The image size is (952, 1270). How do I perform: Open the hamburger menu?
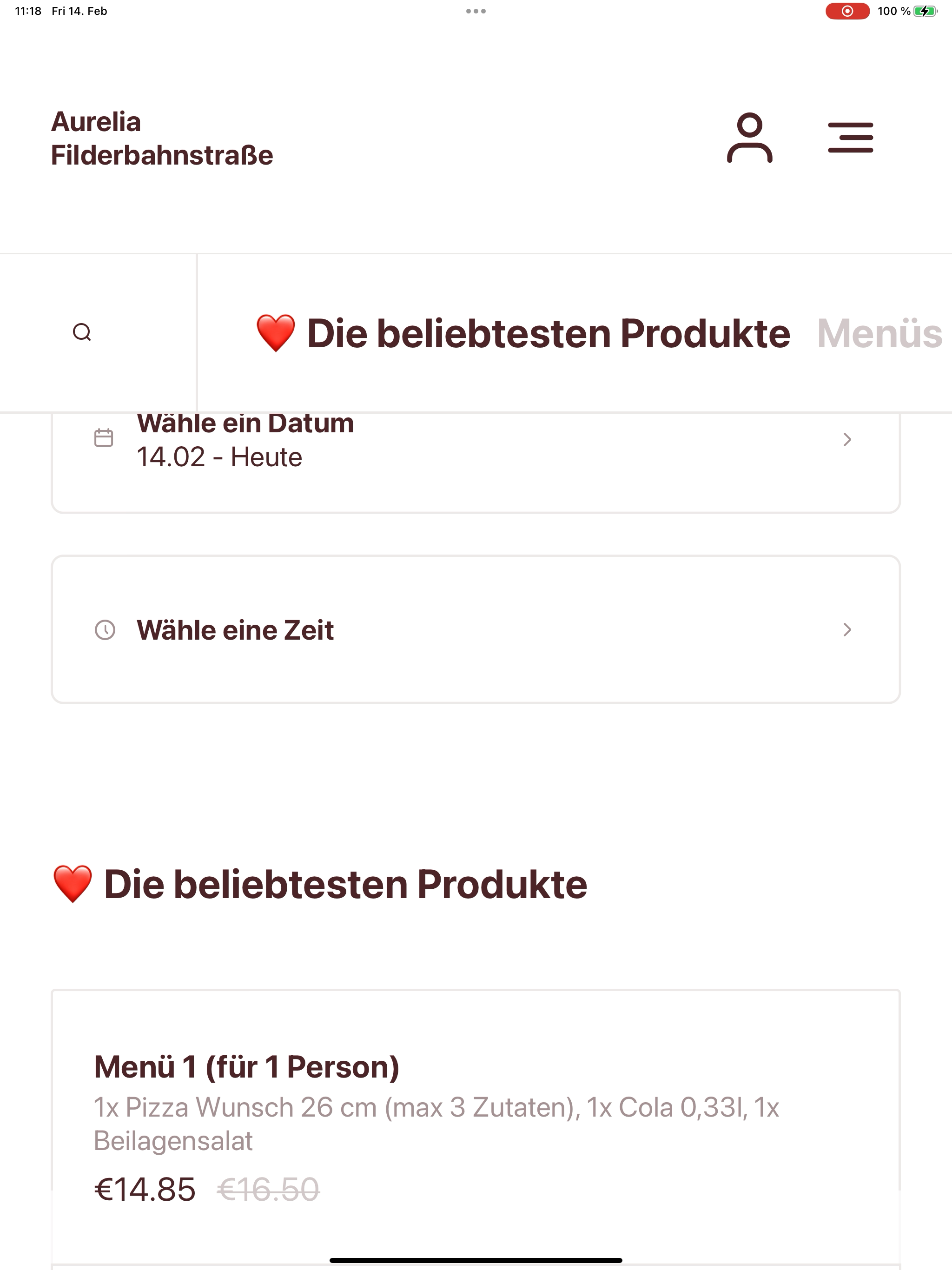pos(850,137)
